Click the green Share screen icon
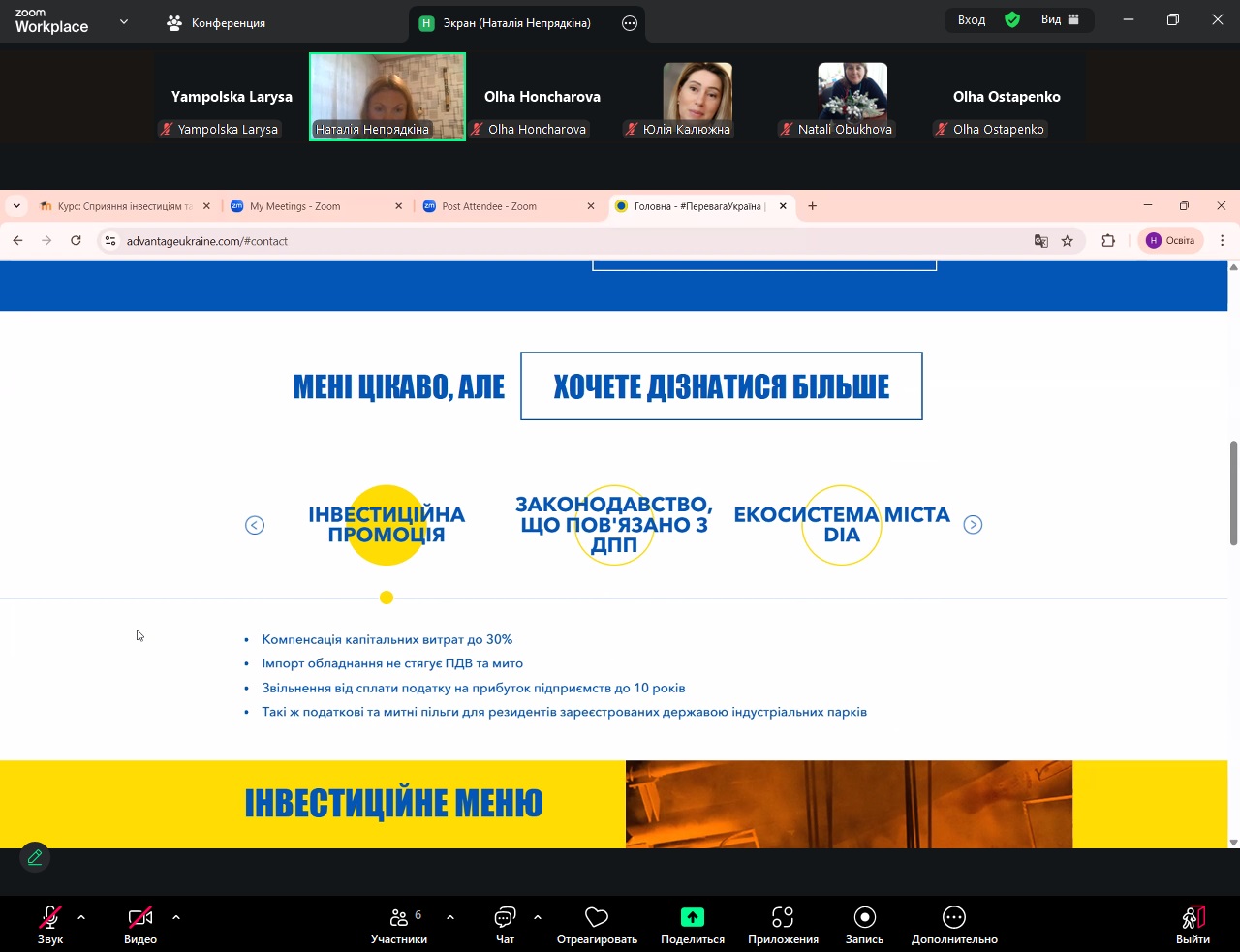Image resolution: width=1240 pixels, height=952 pixels. tap(692, 917)
